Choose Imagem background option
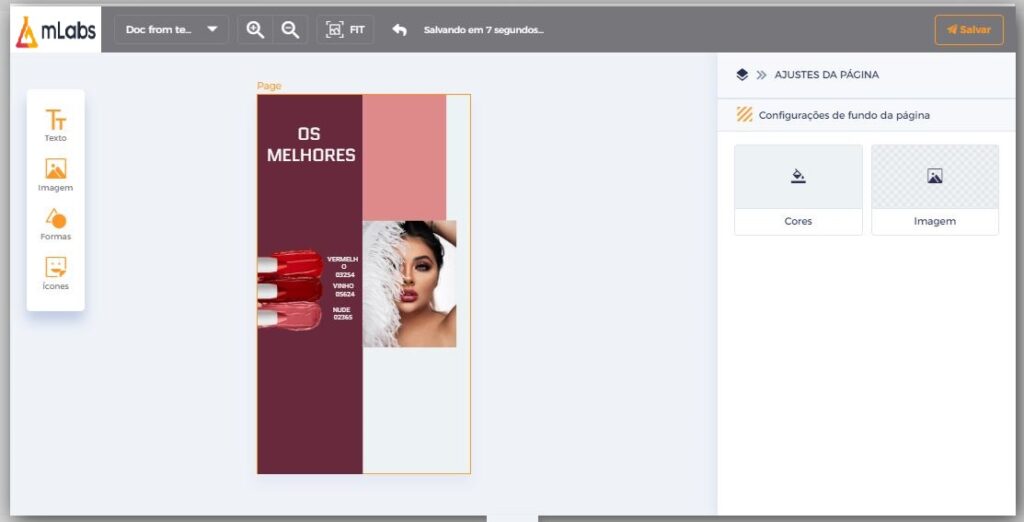Screen dimensions: 1024x522 pyautogui.click(x=935, y=189)
